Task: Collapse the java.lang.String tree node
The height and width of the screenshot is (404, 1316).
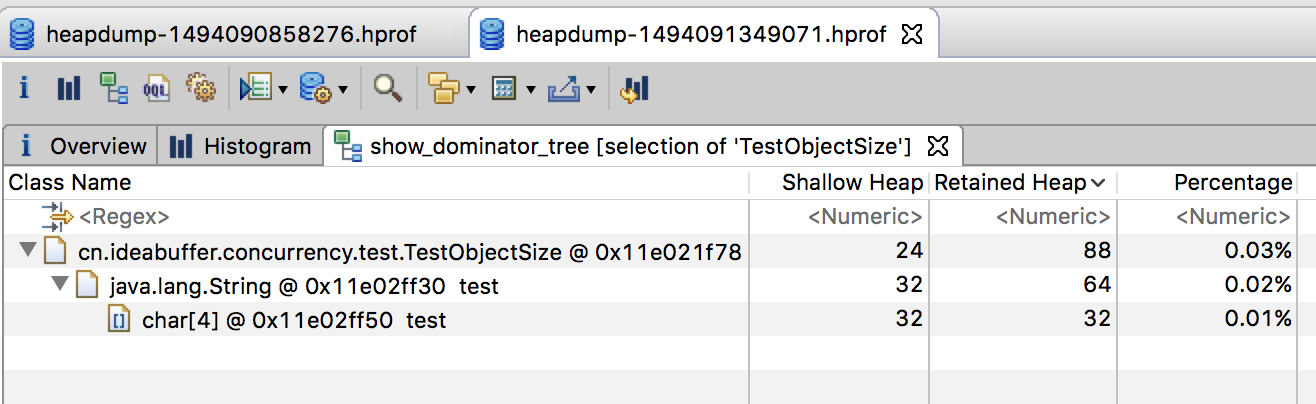Action: (x=59, y=286)
